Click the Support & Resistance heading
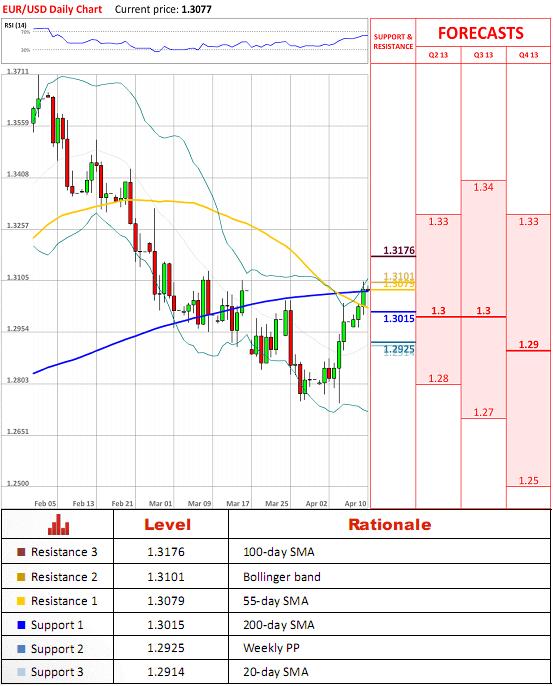553x686 pixels. tap(393, 42)
